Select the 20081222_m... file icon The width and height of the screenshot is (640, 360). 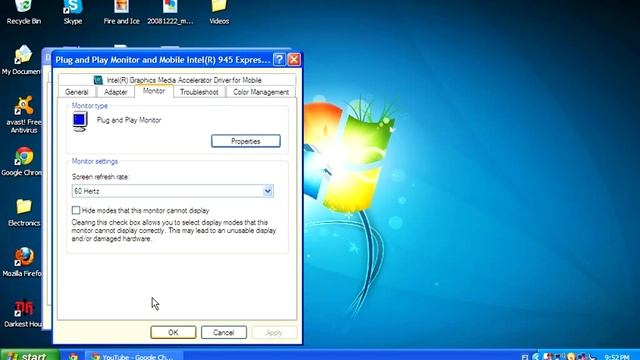(x=170, y=11)
